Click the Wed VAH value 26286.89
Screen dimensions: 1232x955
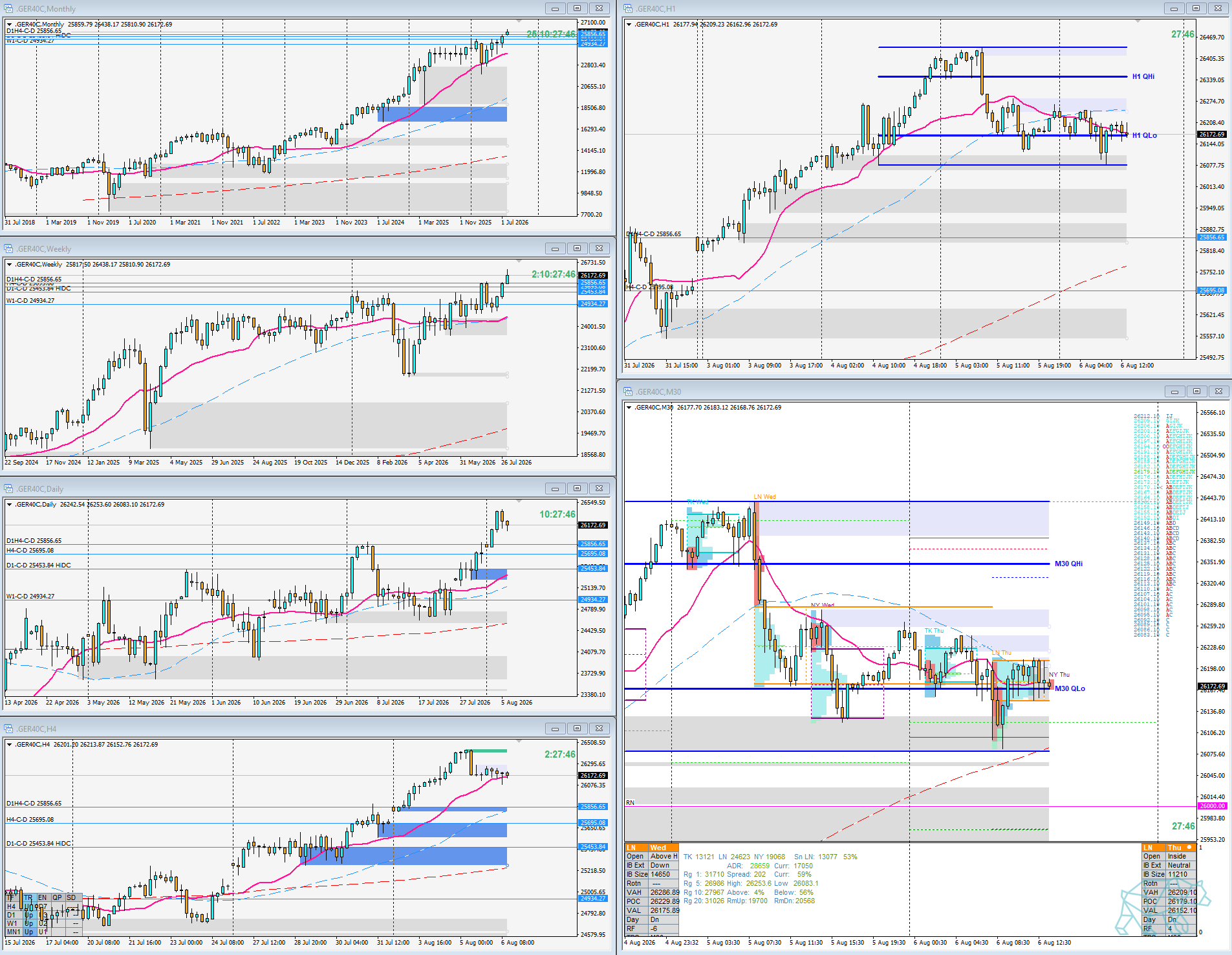[665, 892]
